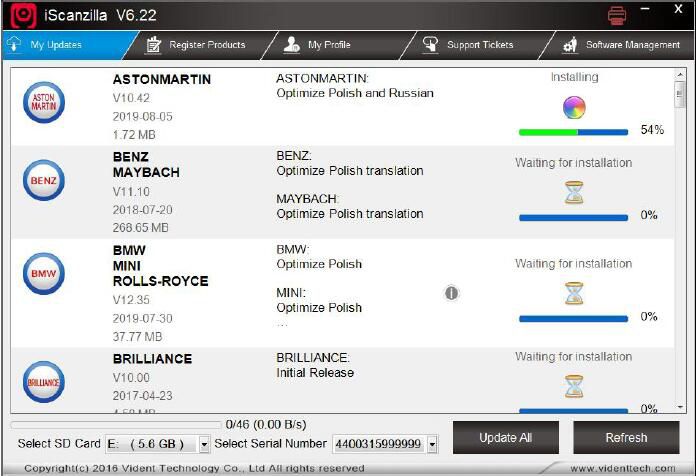Click the colorful installing spinner for ASTONMARTIN
Viewport: 697px width, 476px height.
pos(574,108)
